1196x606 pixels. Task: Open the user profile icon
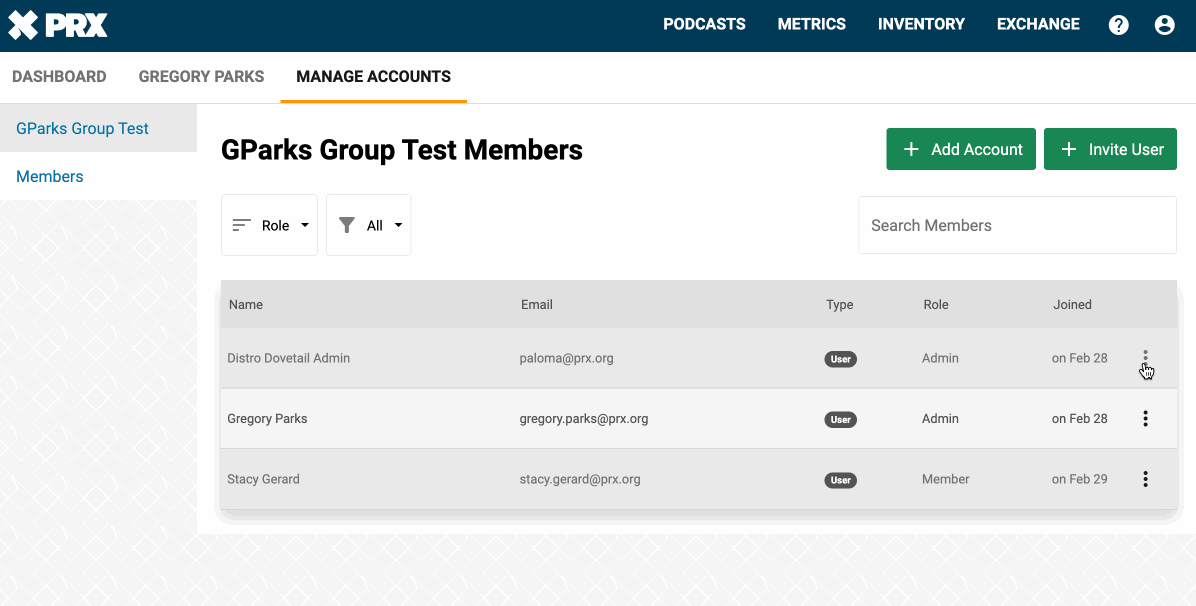[1164, 25]
